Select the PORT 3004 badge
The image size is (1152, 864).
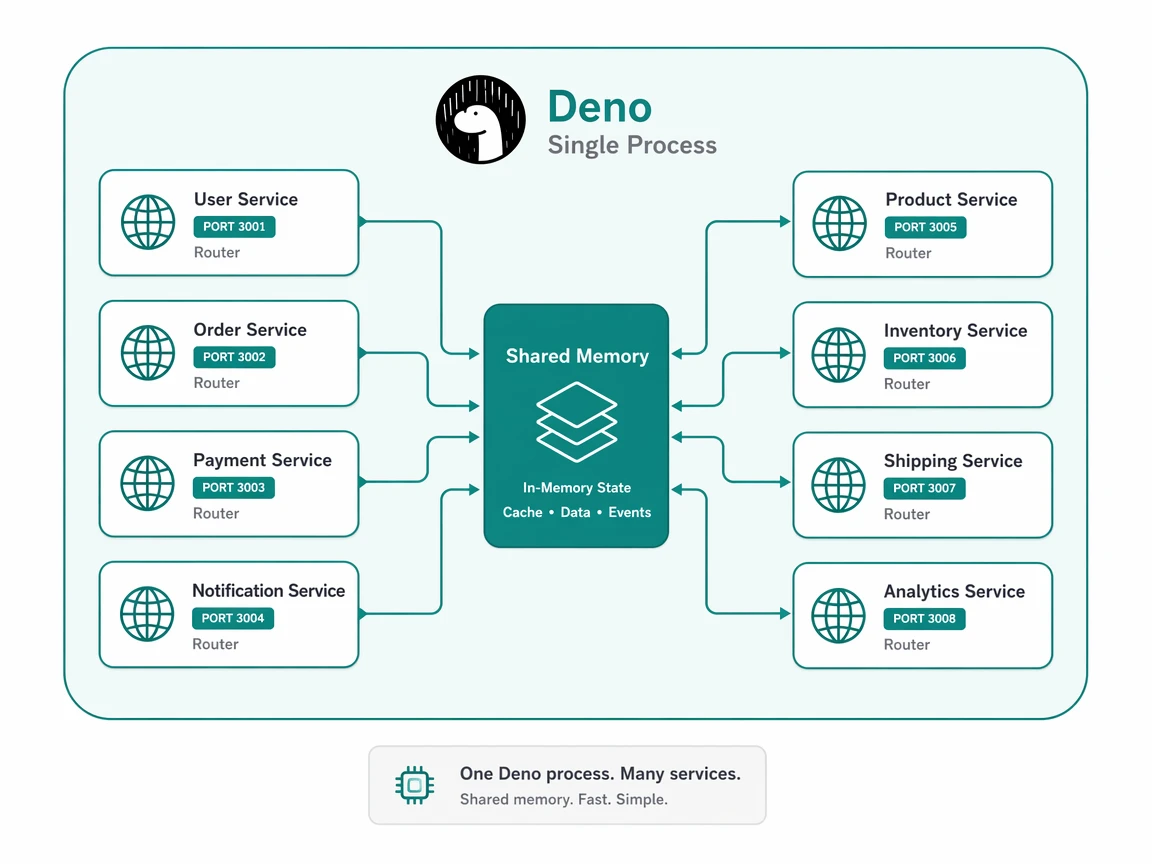click(x=233, y=618)
